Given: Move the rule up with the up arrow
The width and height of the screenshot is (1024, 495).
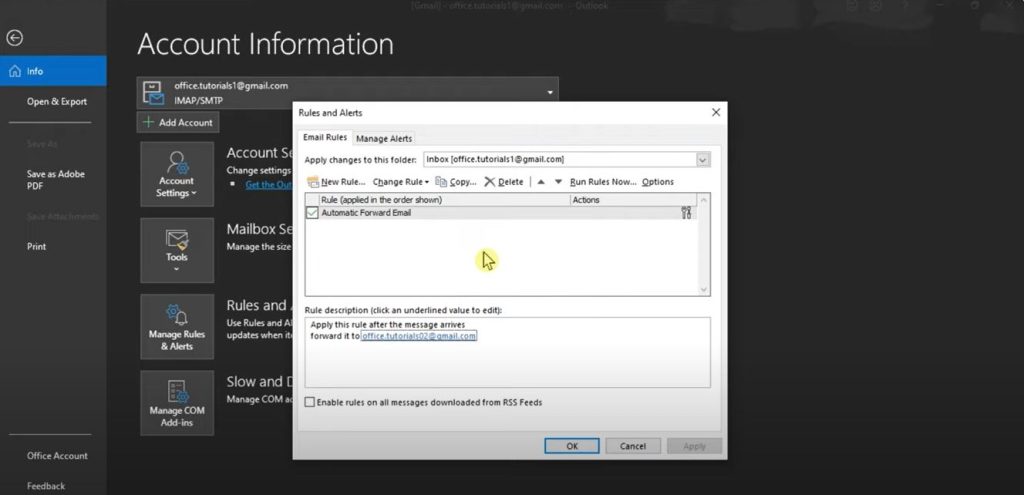Looking at the screenshot, I should click(x=541, y=182).
